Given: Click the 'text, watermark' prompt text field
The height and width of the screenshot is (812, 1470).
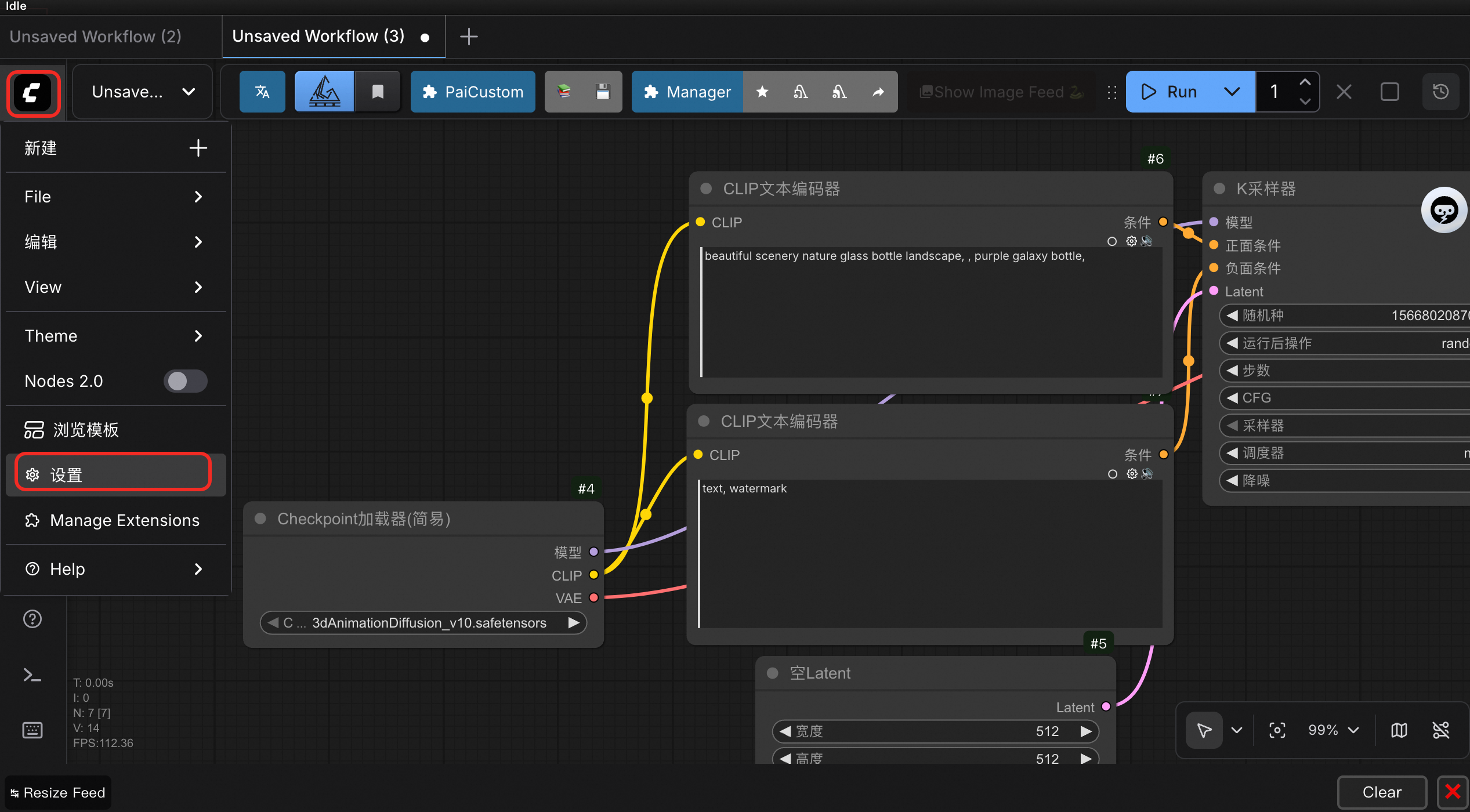Looking at the screenshot, I should click(x=930, y=553).
